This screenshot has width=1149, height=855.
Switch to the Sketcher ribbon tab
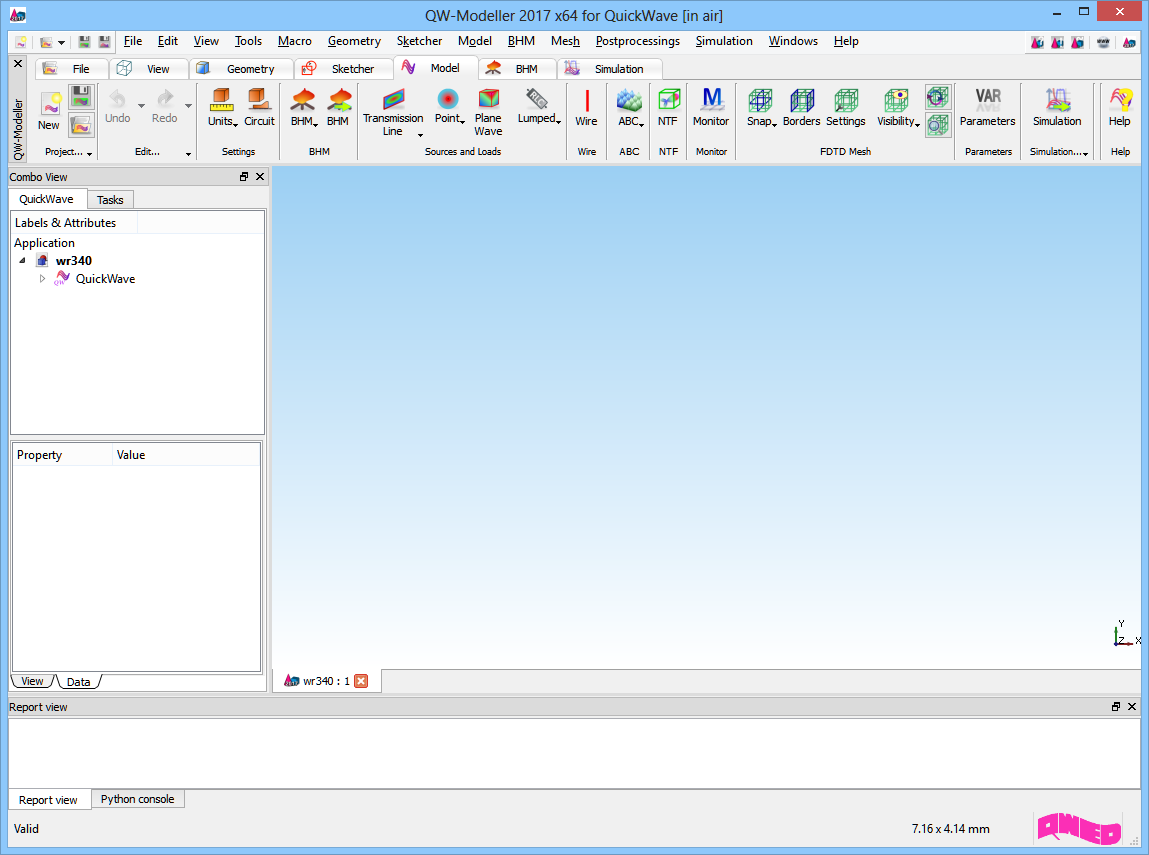[343, 69]
